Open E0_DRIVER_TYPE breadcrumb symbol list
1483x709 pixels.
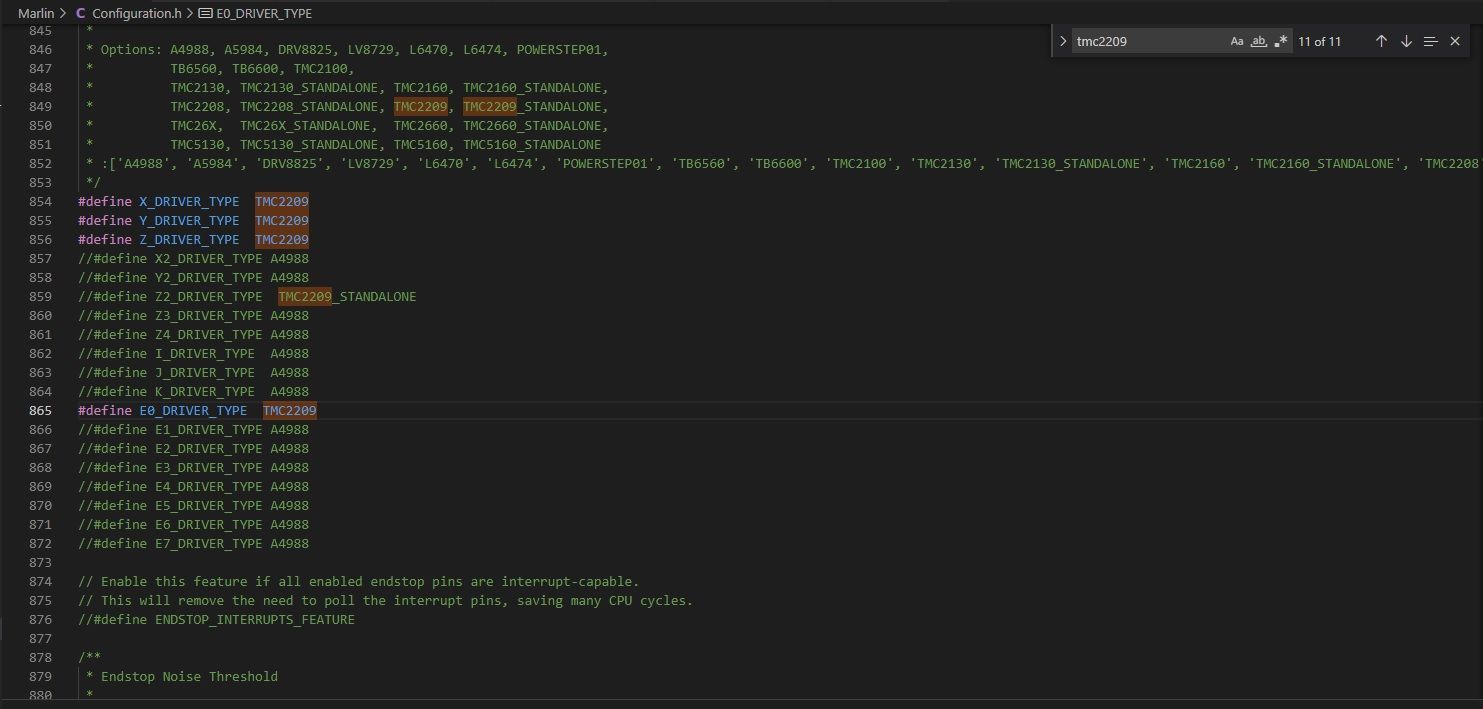[x=264, y=14]
